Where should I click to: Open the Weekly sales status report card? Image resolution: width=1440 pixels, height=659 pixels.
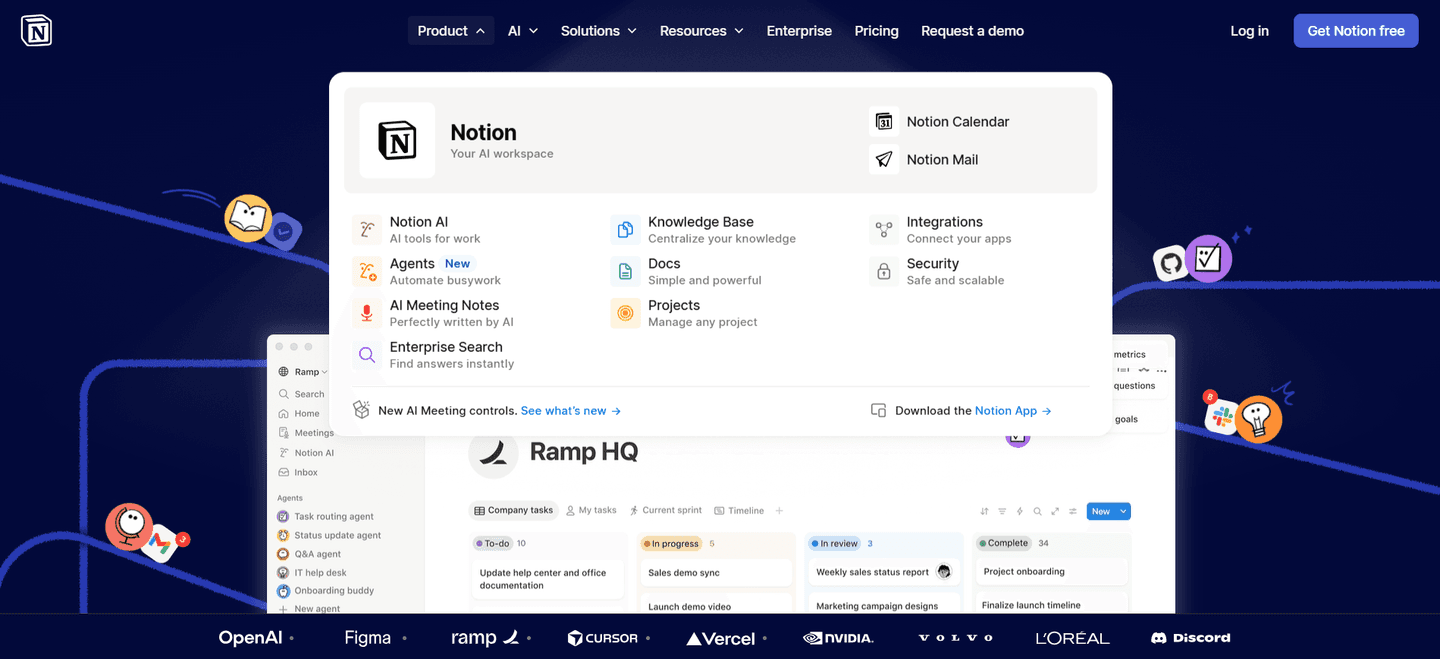[883, 572]
